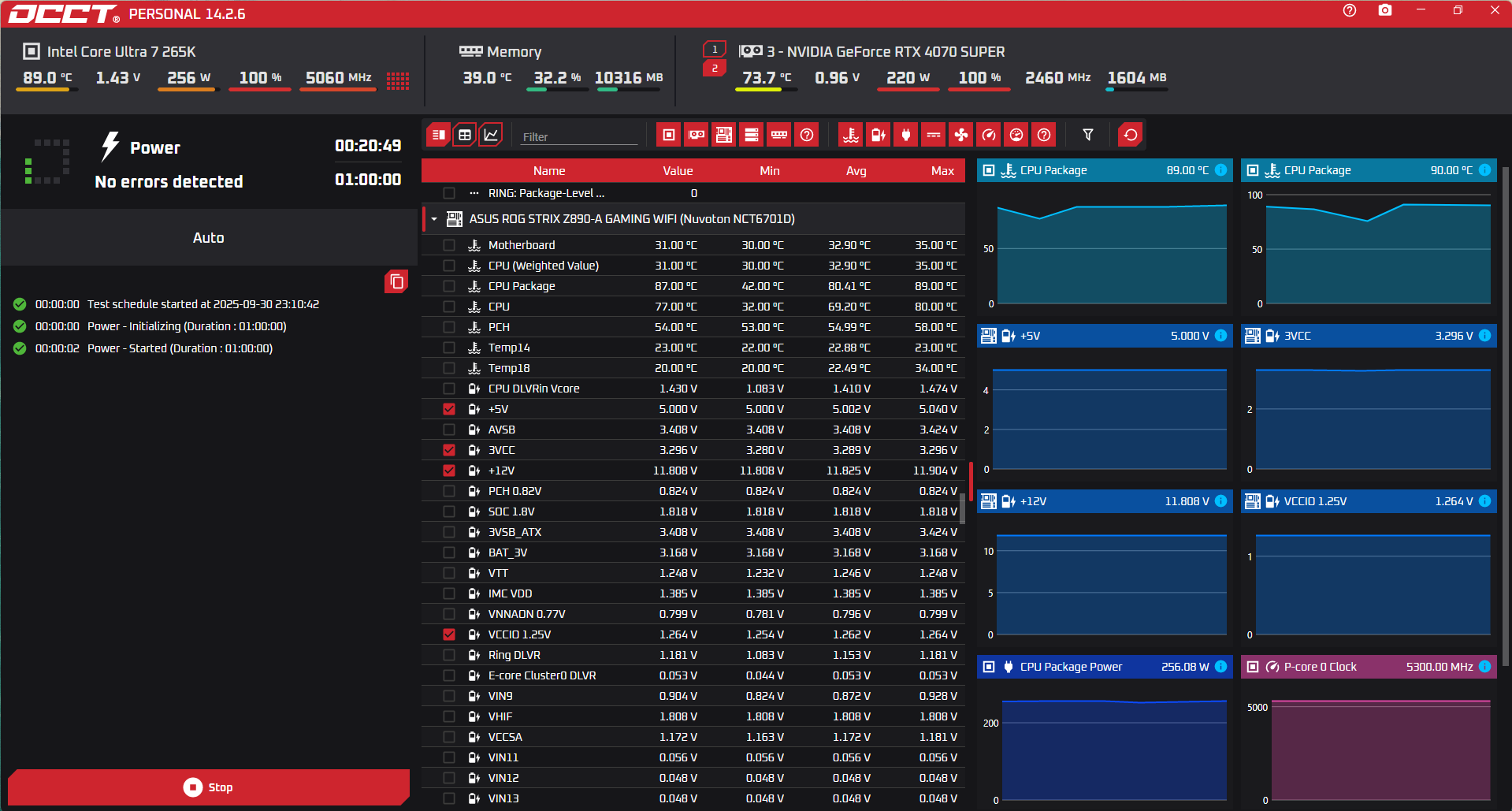The height and width of the screenshot is (811, 1512).
Task: Click the reset statistics refresh icon
Action: (x=1131, y=135)
